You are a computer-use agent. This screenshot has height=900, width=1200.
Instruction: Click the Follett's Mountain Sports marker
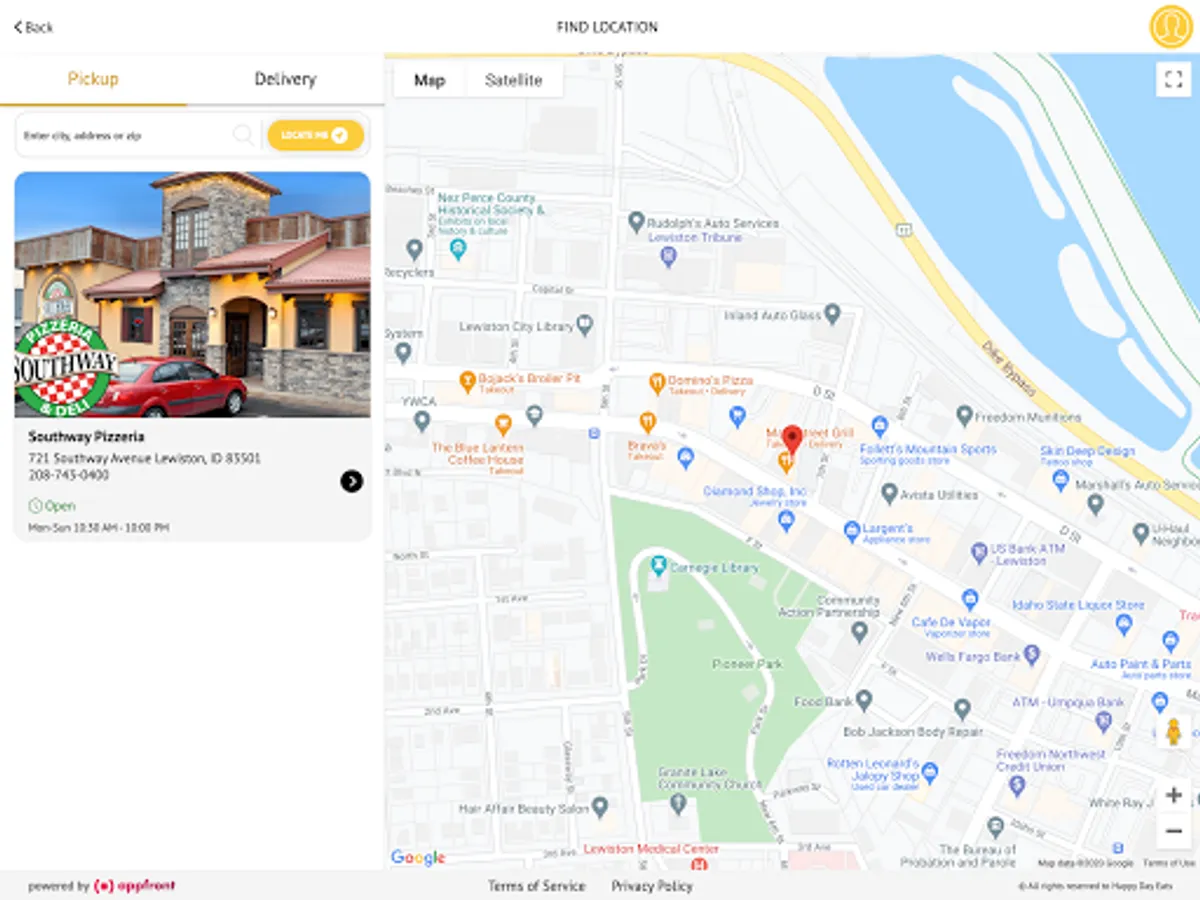879,426
